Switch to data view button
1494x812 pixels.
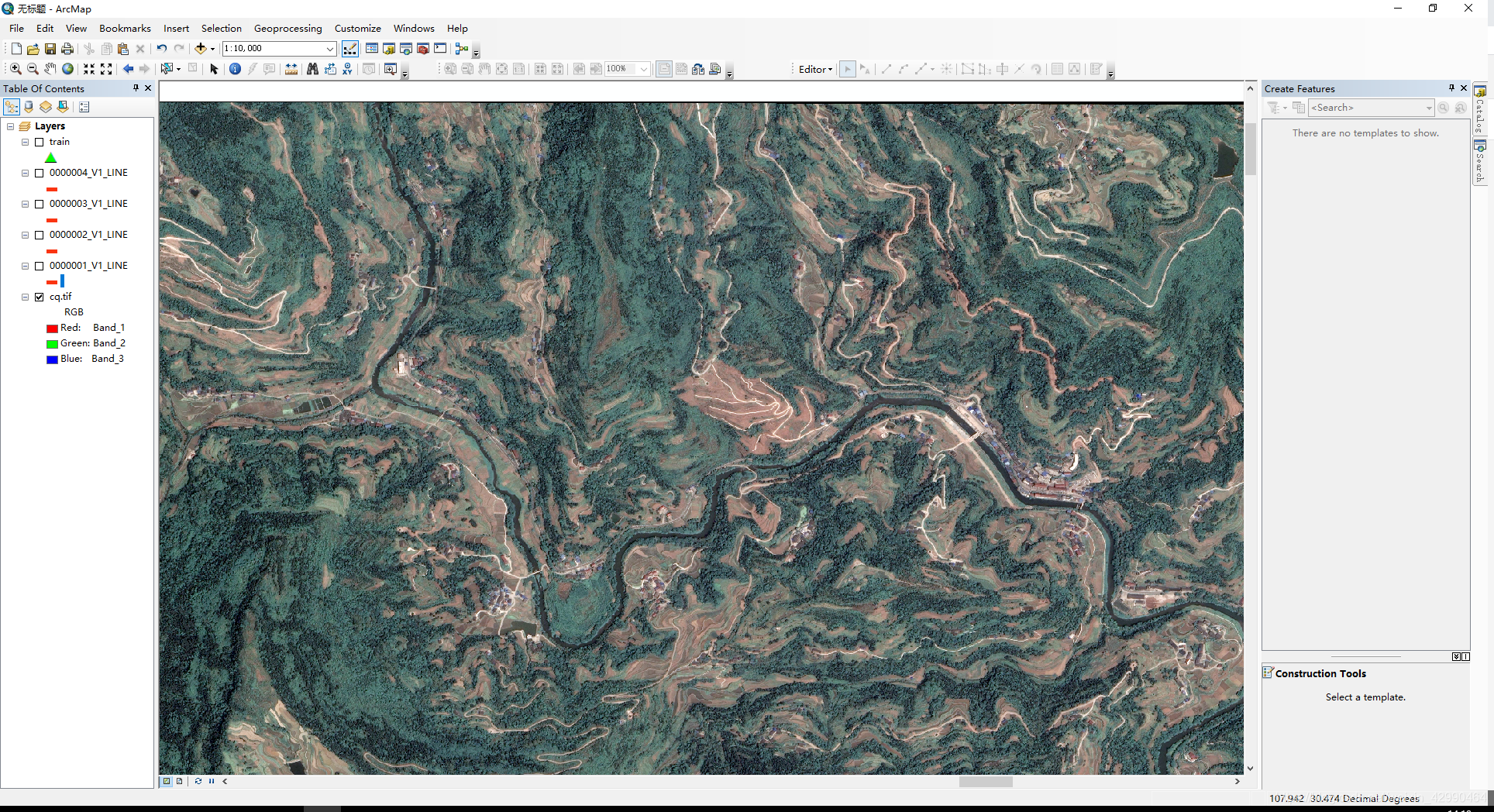pyautogui.click(x=166, y=781)
